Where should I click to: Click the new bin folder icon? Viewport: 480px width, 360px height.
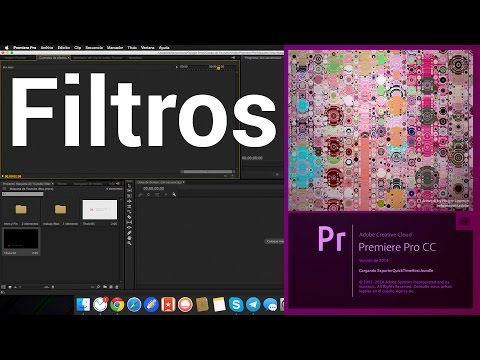pyautogui.click(x=105, y=287)
